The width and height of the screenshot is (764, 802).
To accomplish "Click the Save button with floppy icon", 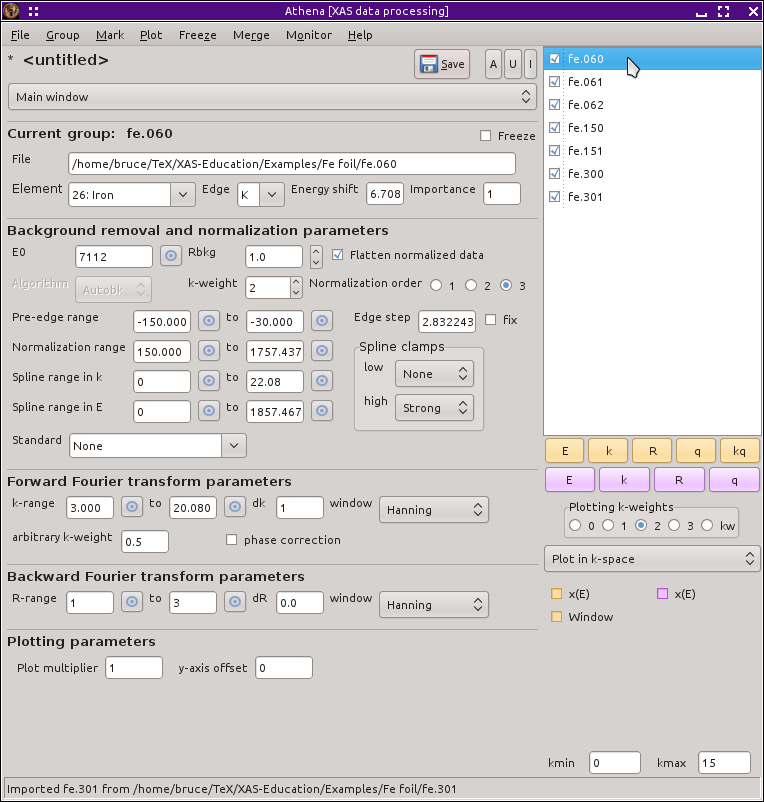I will [x=442, y=64].
